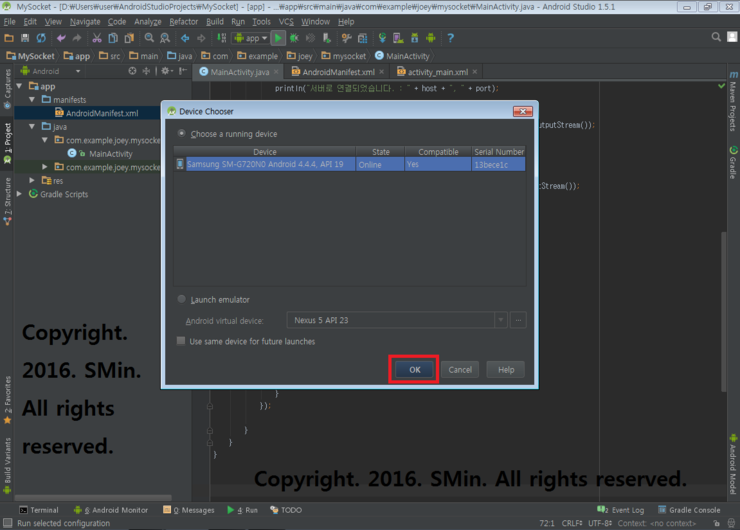The image size is (740, 530).
Task: Select AndroidManifest.xml in the project tree
Action: (x=102, y=113)
